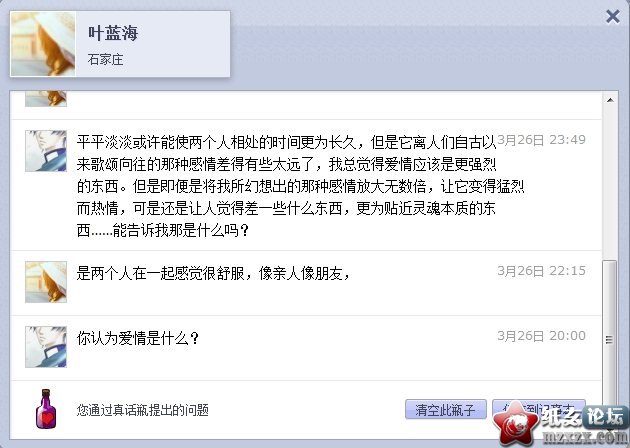Select the message 你认为爱情是什么？
This screenshot has height=448, width=630.
point(138,338)
